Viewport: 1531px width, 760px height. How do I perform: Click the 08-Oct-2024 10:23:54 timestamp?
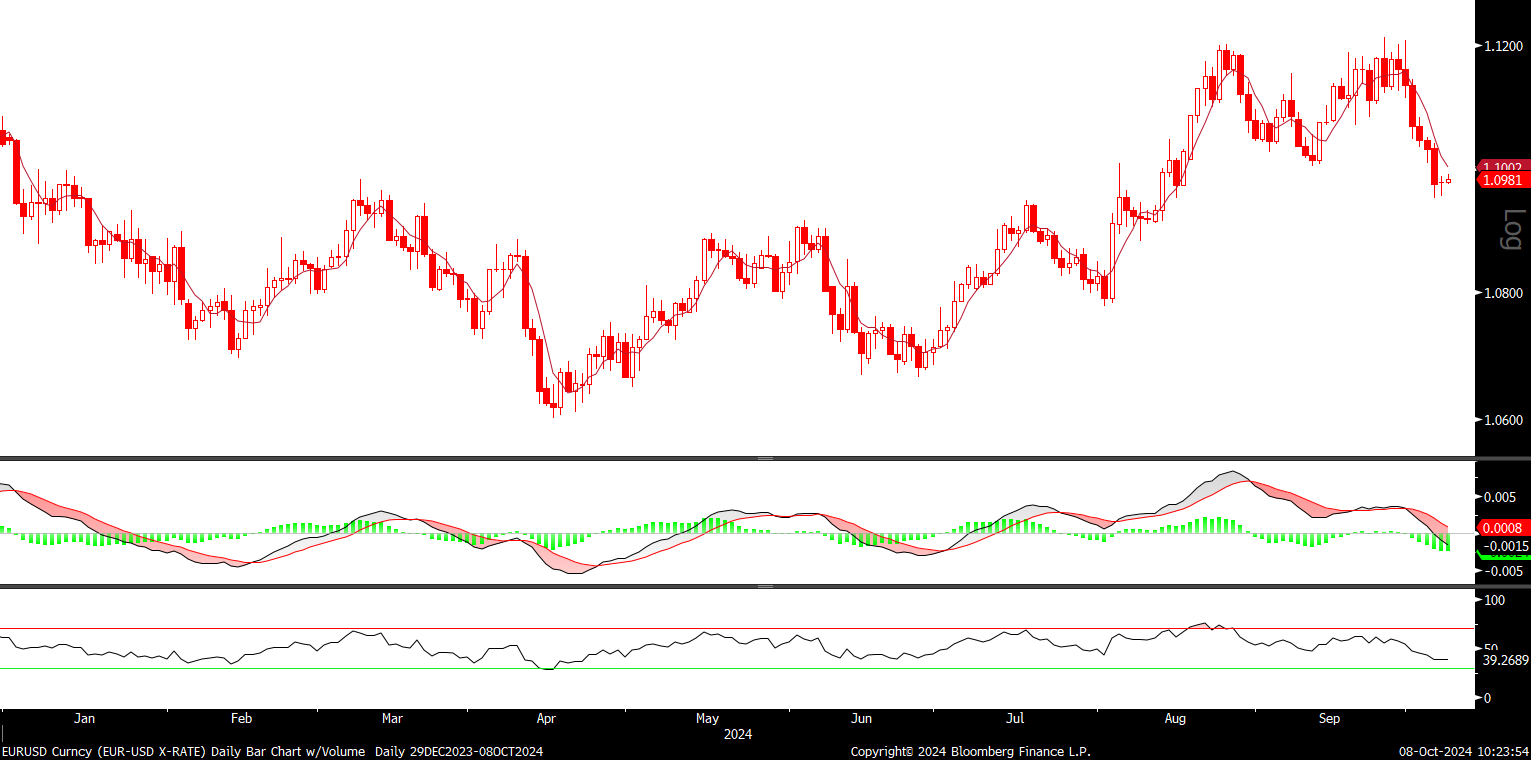click(1462, 751)
